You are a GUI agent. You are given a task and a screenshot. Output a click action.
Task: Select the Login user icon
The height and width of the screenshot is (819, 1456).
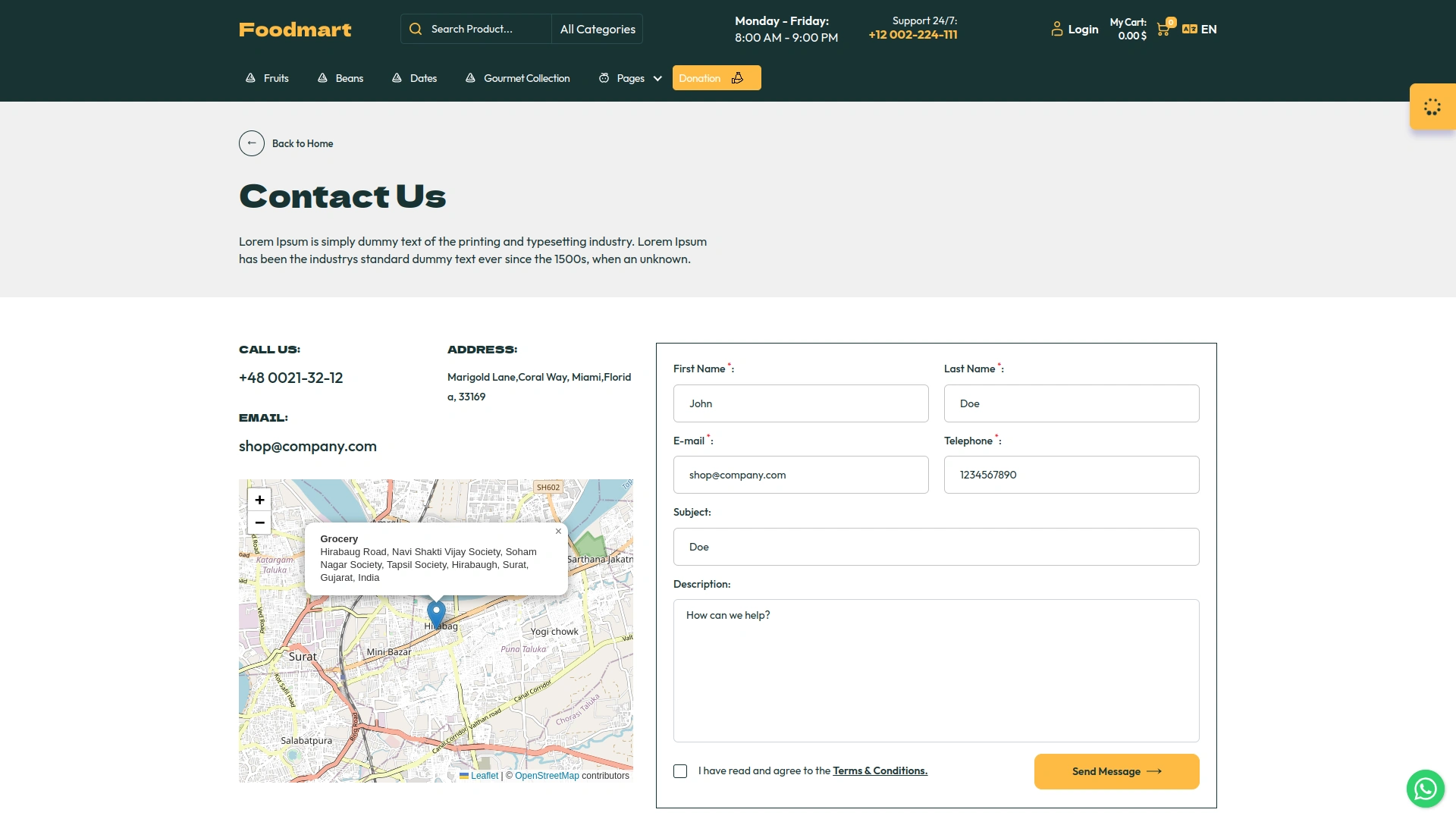(1057, 28)
